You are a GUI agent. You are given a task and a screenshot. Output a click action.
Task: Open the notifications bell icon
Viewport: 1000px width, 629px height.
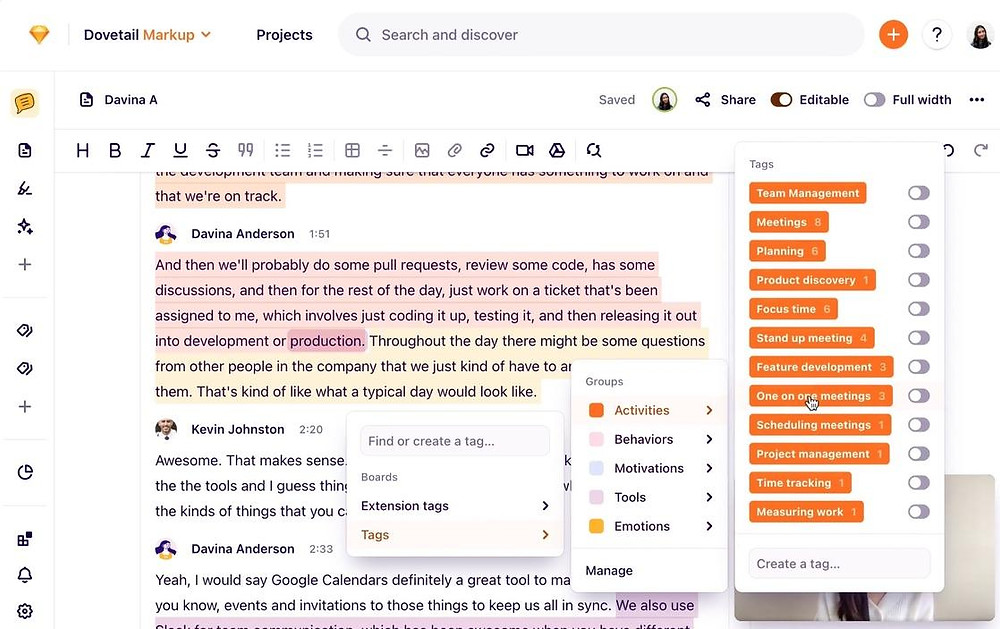(x=25, y=575)
